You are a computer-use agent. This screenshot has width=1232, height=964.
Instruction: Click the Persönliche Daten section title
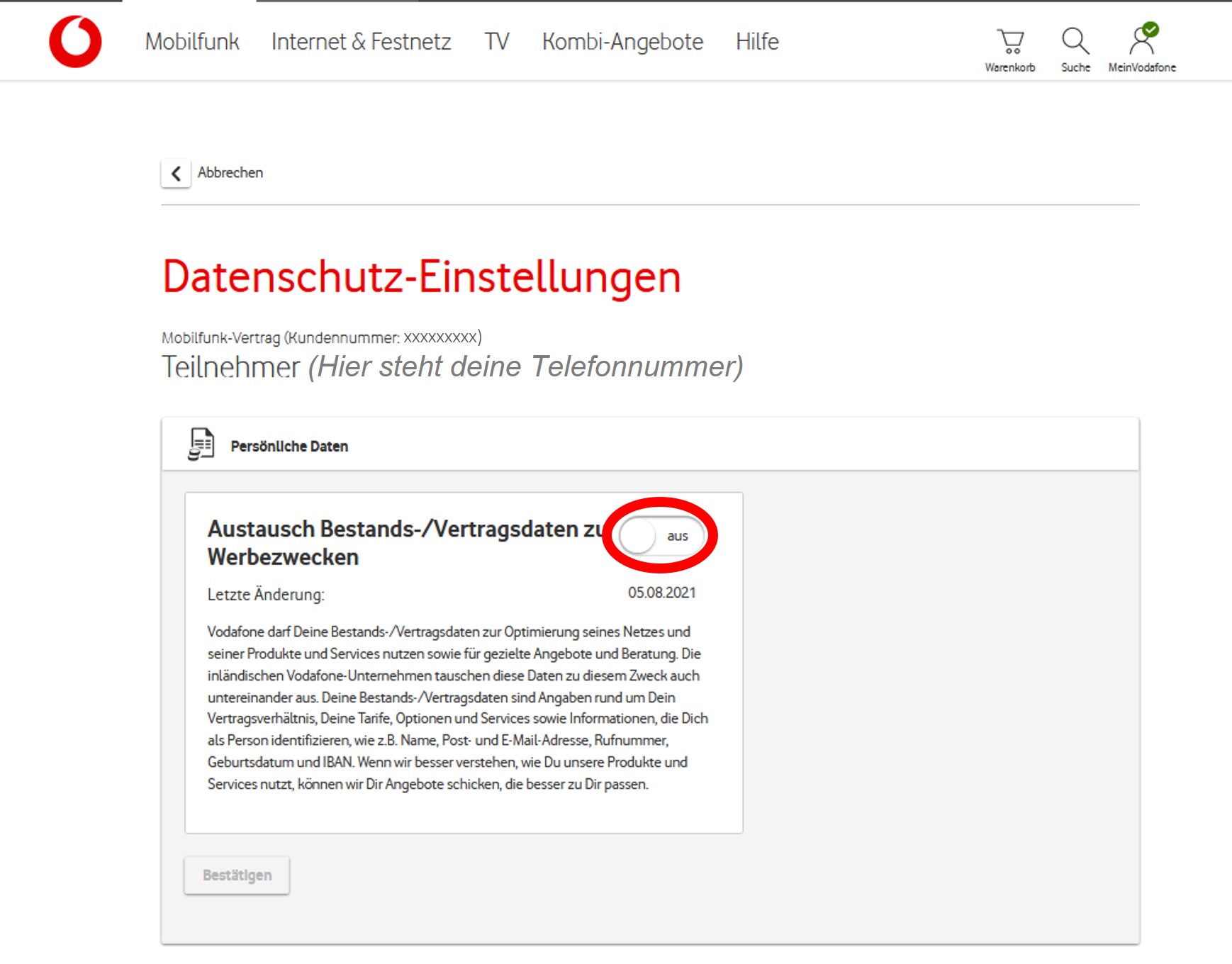289,447
